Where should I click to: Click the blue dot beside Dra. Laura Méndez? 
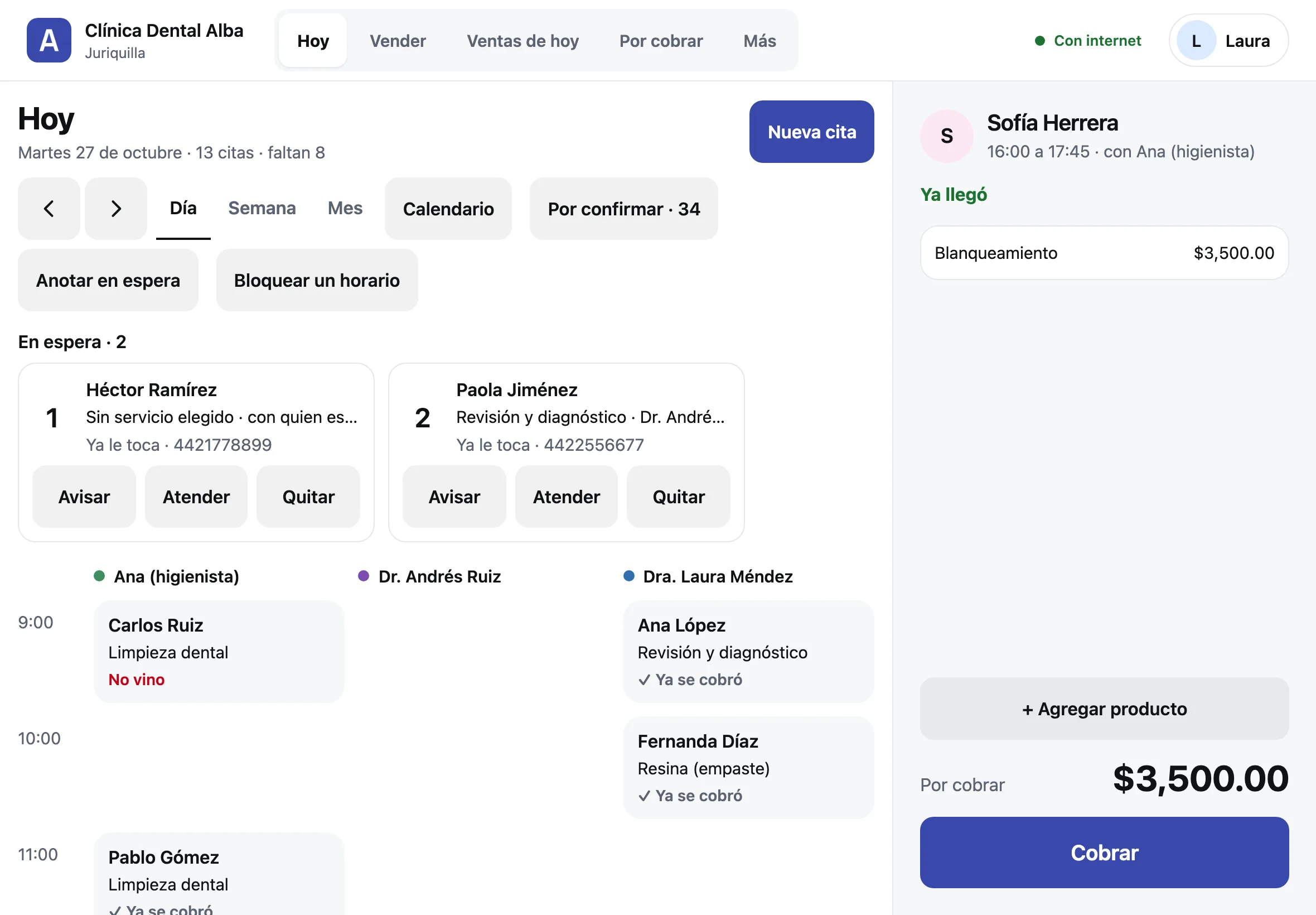click(628, 576)
